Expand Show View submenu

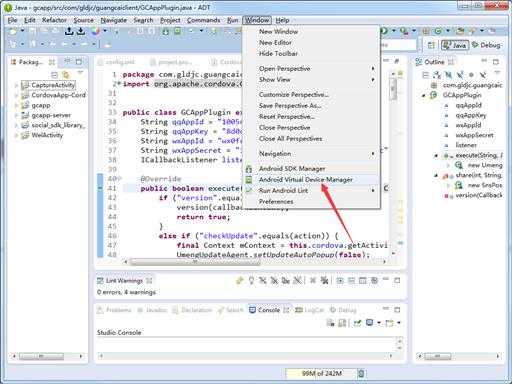click(x=310, y=80)
